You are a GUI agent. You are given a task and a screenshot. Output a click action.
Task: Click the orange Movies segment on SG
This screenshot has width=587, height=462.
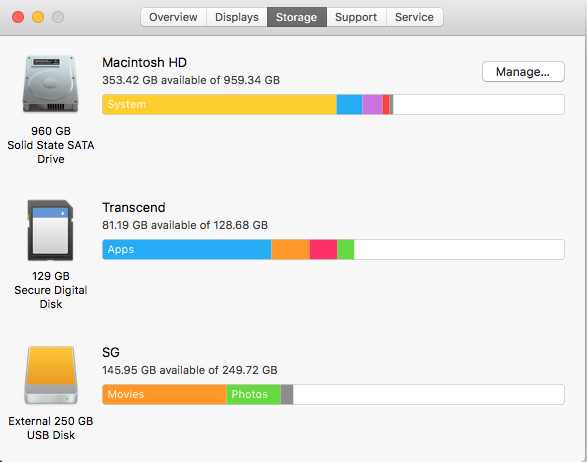pos(164,394)
